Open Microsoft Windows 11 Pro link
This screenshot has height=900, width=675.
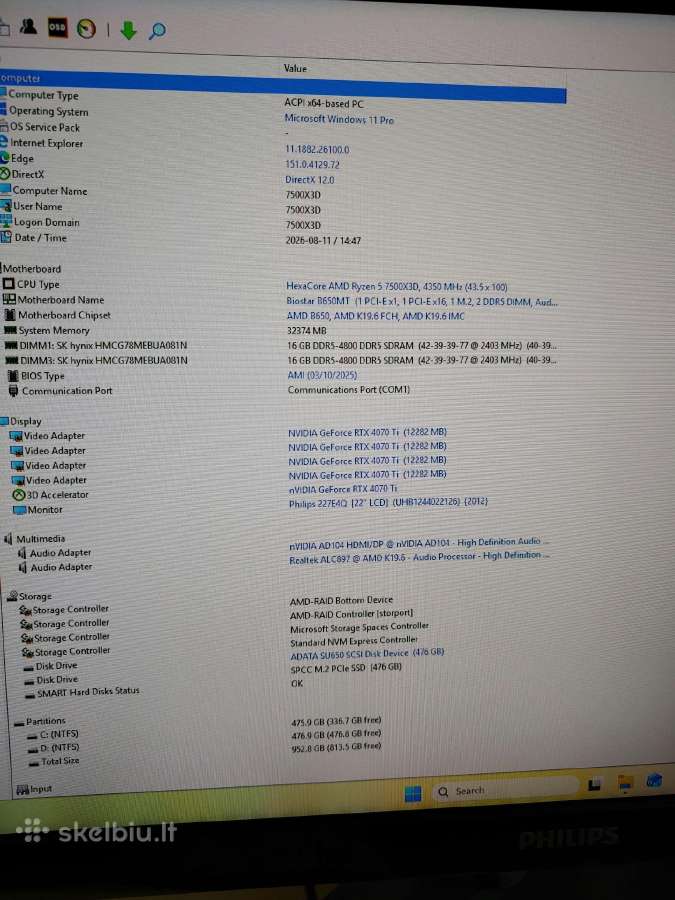click(x=339, y=119)
